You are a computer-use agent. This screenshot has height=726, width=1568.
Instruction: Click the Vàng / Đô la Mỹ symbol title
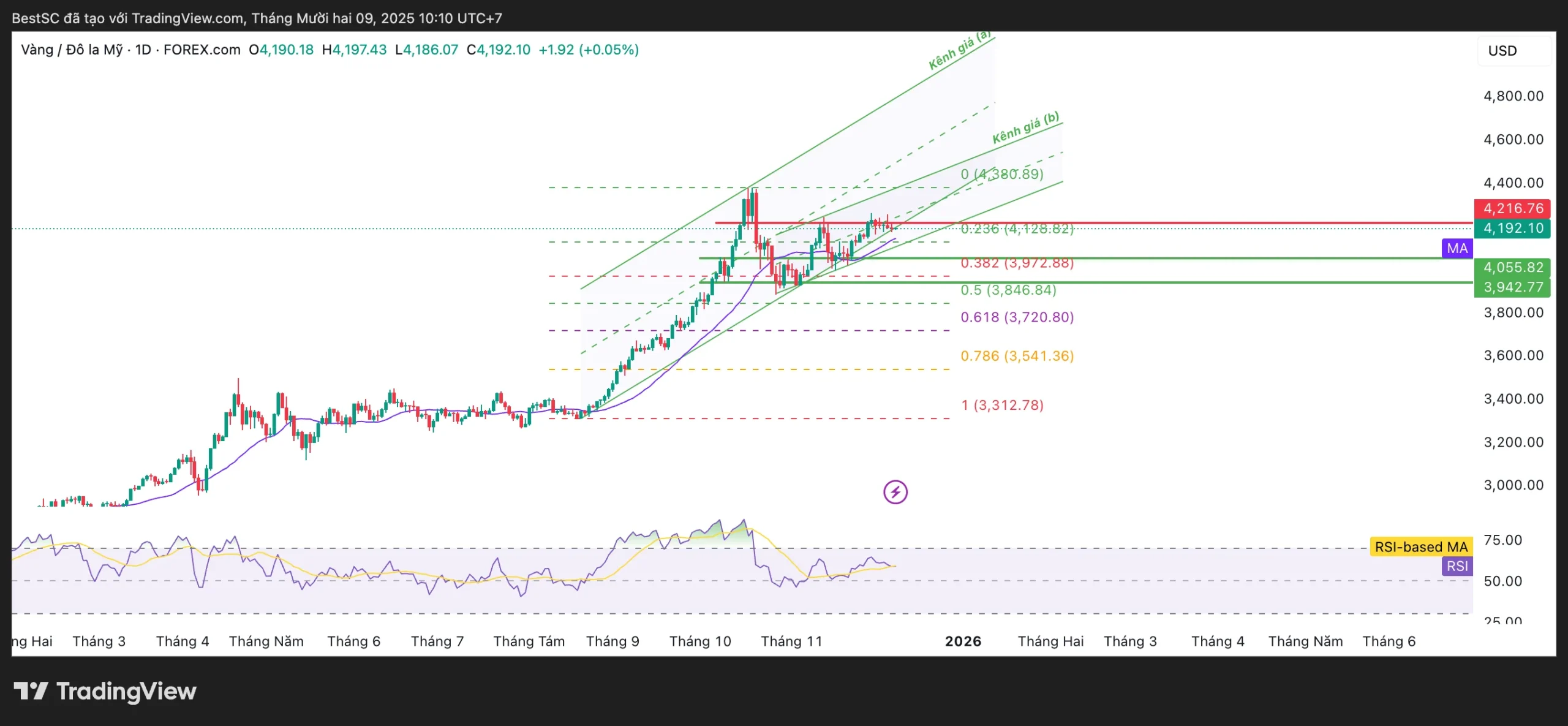(72, 50)
